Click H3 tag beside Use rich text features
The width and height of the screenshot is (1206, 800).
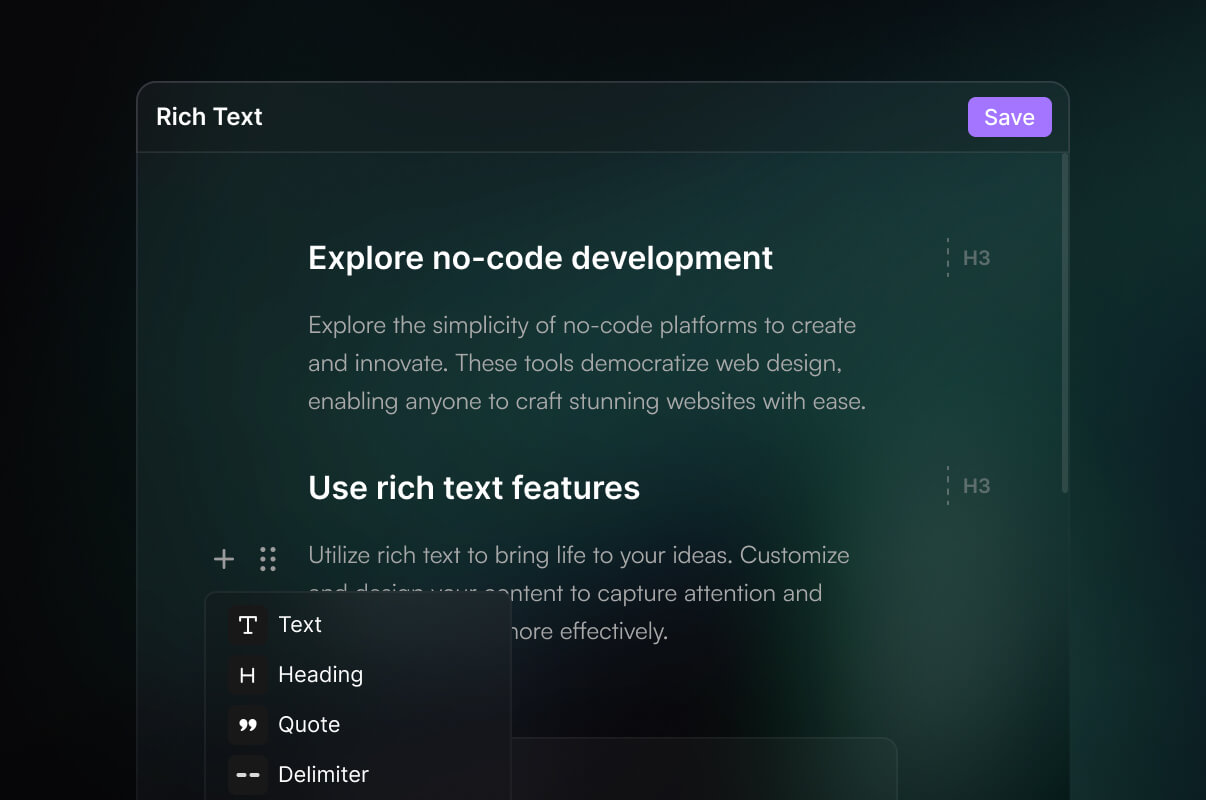(x=976, y=486)
